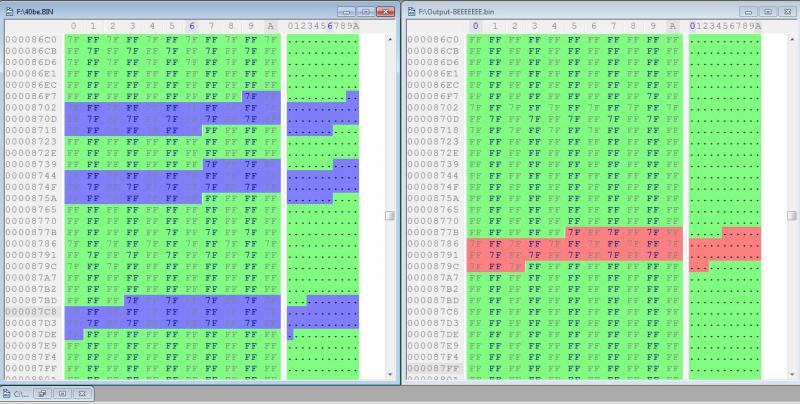800x404 pixels.
Task: Restore the minimized C:\ document window
Action: pos(44,394)
